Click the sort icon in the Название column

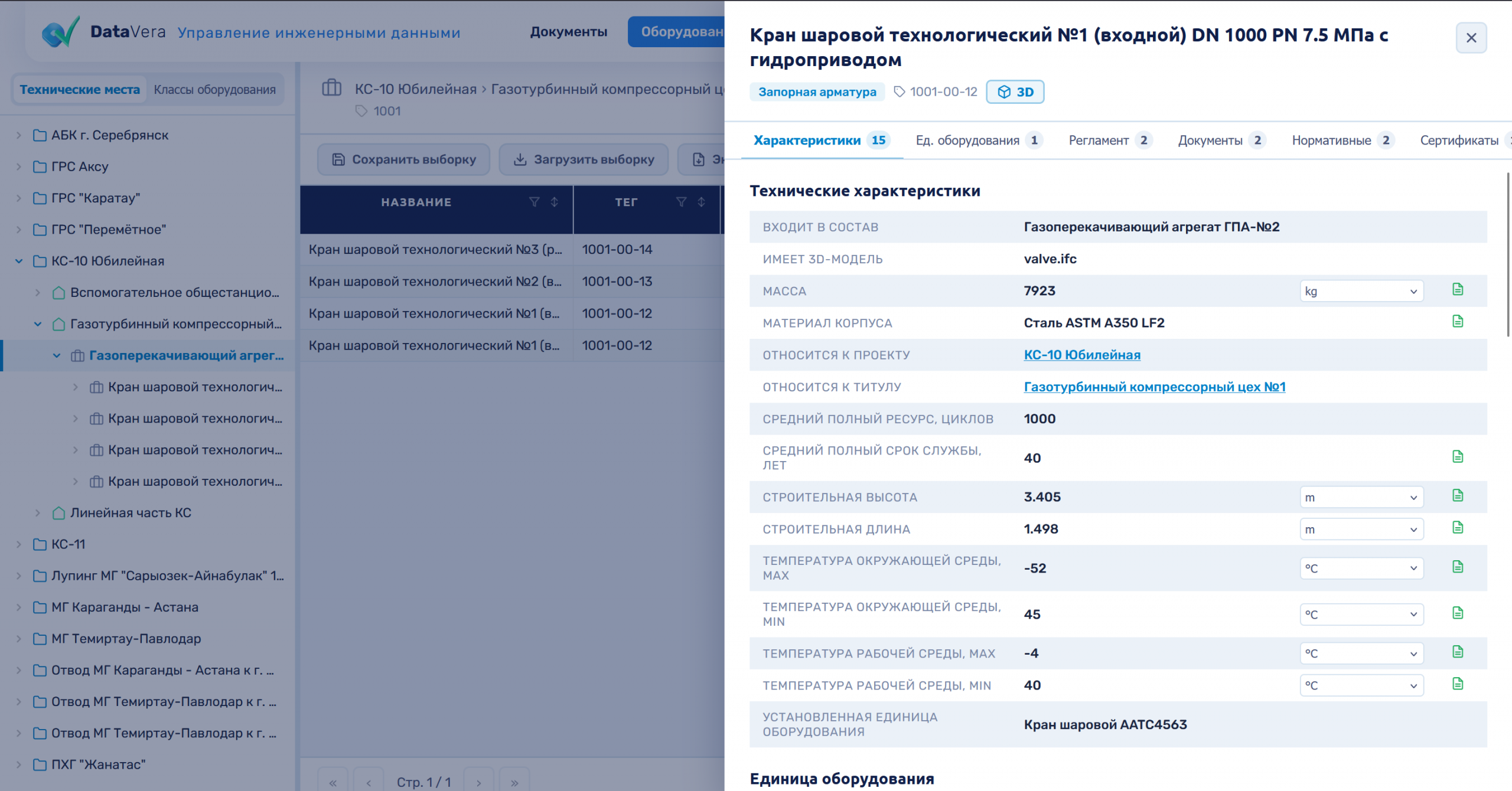(554, 202)
